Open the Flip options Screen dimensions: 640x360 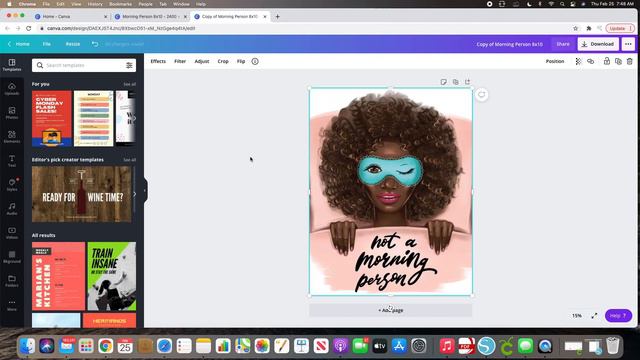pos(241,61)
